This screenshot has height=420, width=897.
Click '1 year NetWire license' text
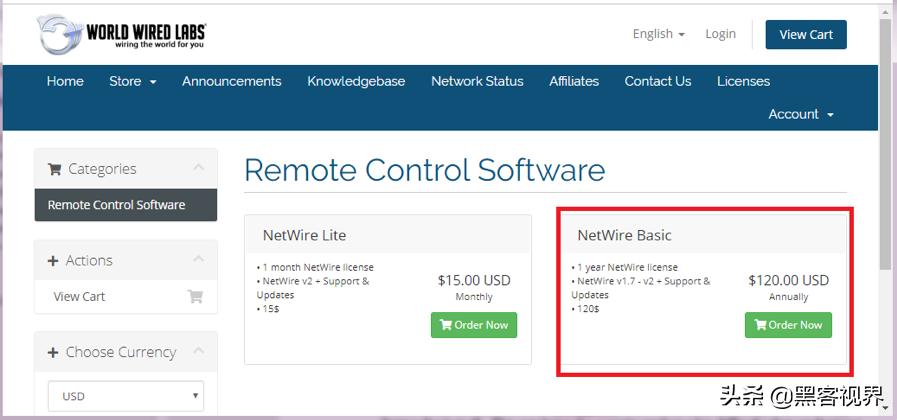coord(628,267)
